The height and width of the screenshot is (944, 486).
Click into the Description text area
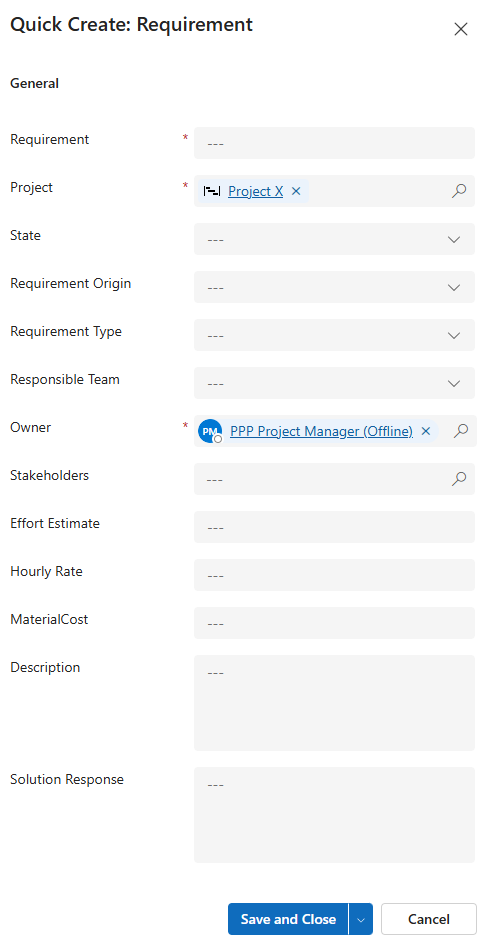click(334, 703)
